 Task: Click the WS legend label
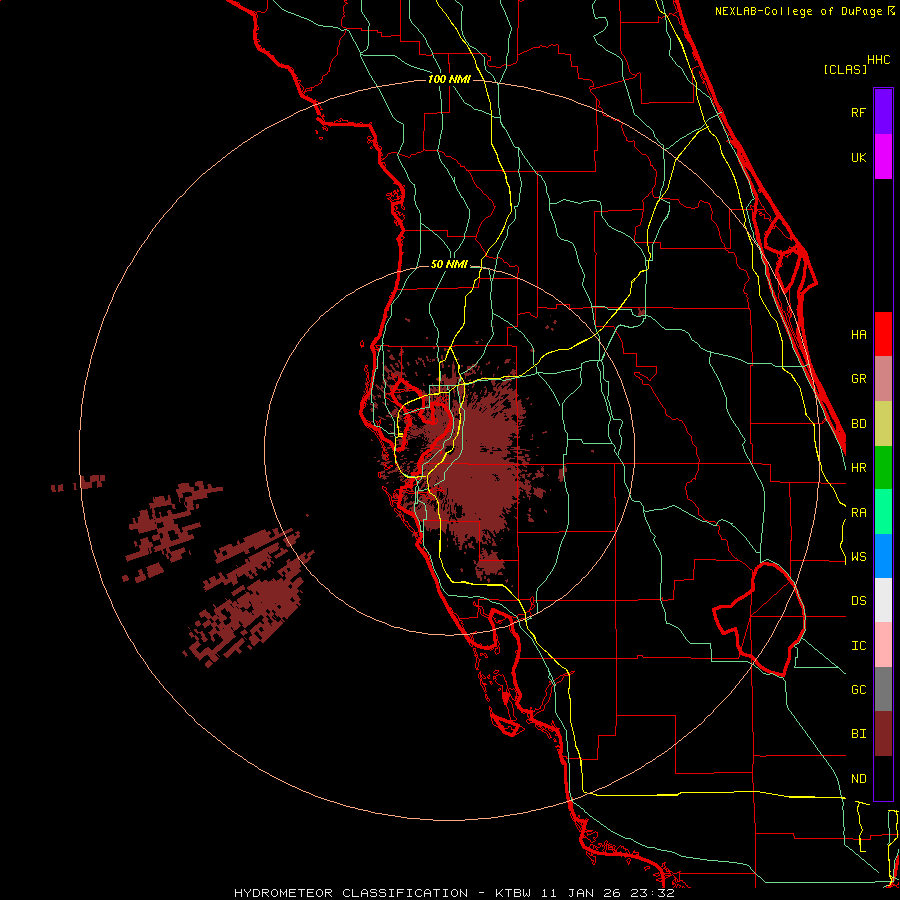click(x=858, y=557)
